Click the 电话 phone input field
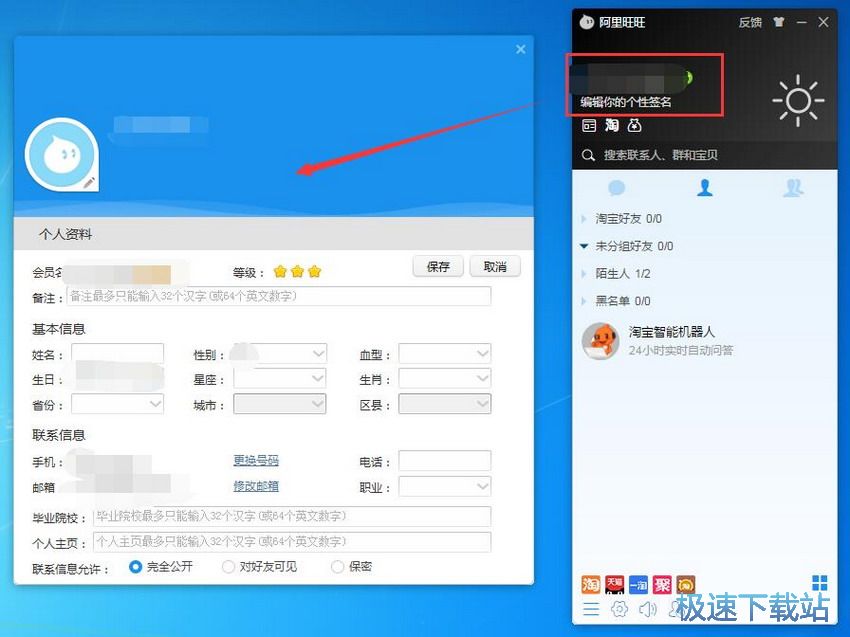The image size is (850, 637). pos(445,461)
